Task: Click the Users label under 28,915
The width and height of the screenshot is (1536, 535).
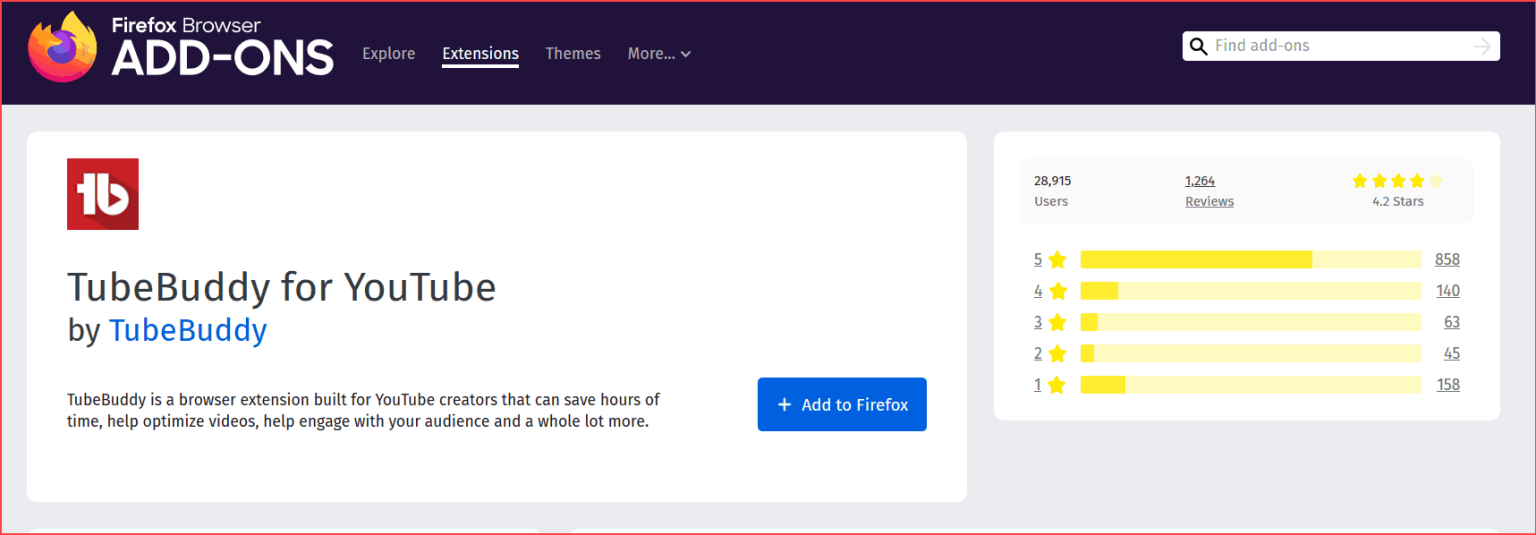Action: (1051, 201)
